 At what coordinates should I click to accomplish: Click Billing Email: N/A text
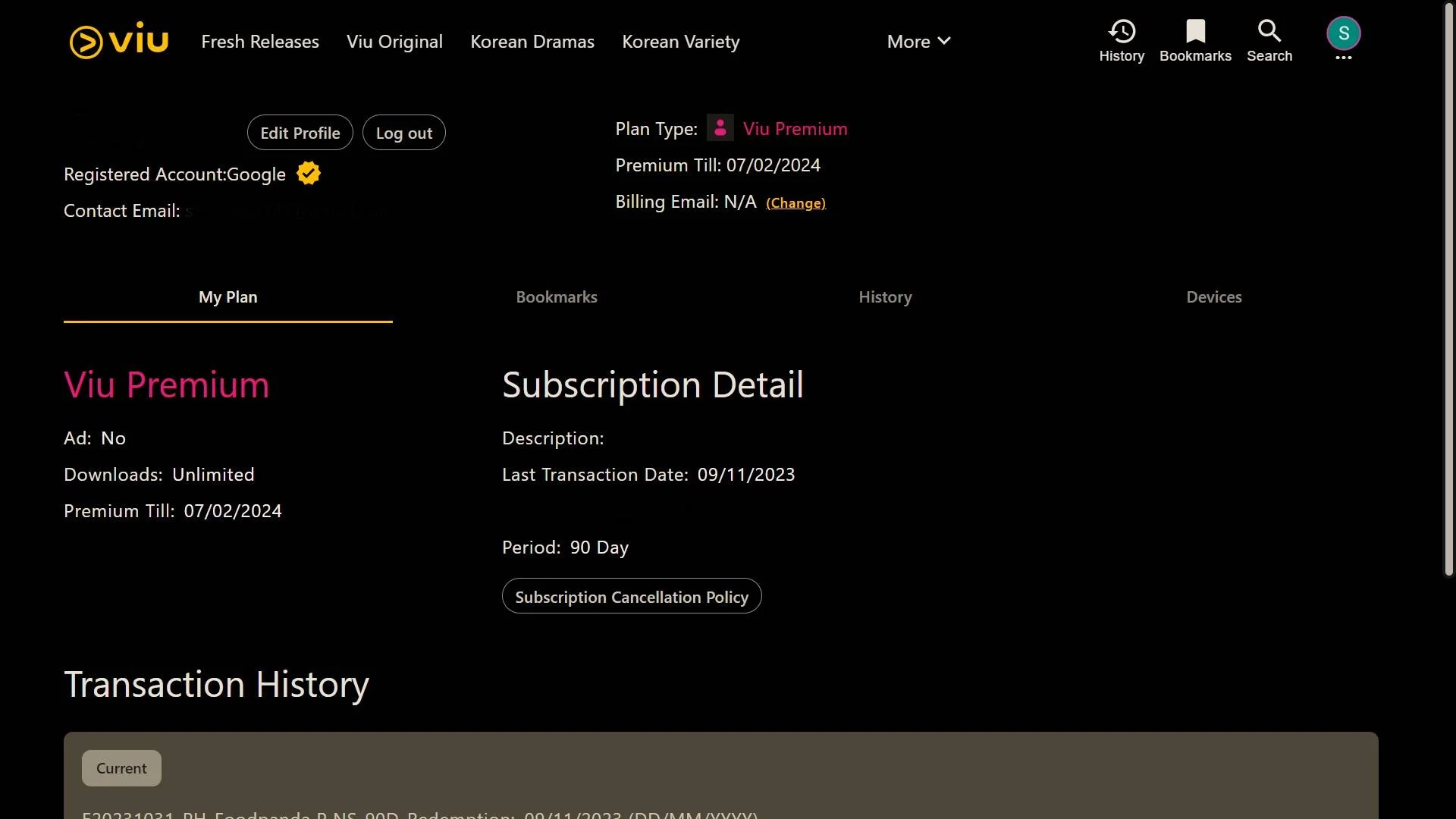pyautogui.click(x=686, y=202)
